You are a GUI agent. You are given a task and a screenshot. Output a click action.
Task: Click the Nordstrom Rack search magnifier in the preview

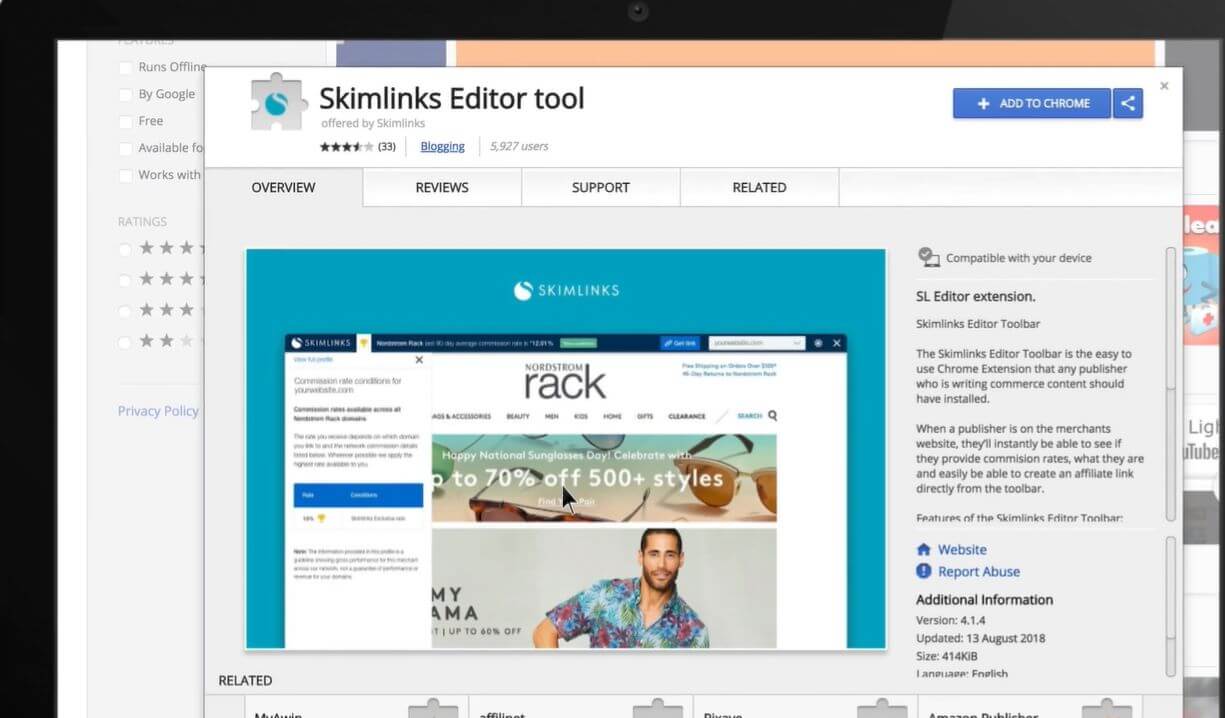(x=773, y=416)
